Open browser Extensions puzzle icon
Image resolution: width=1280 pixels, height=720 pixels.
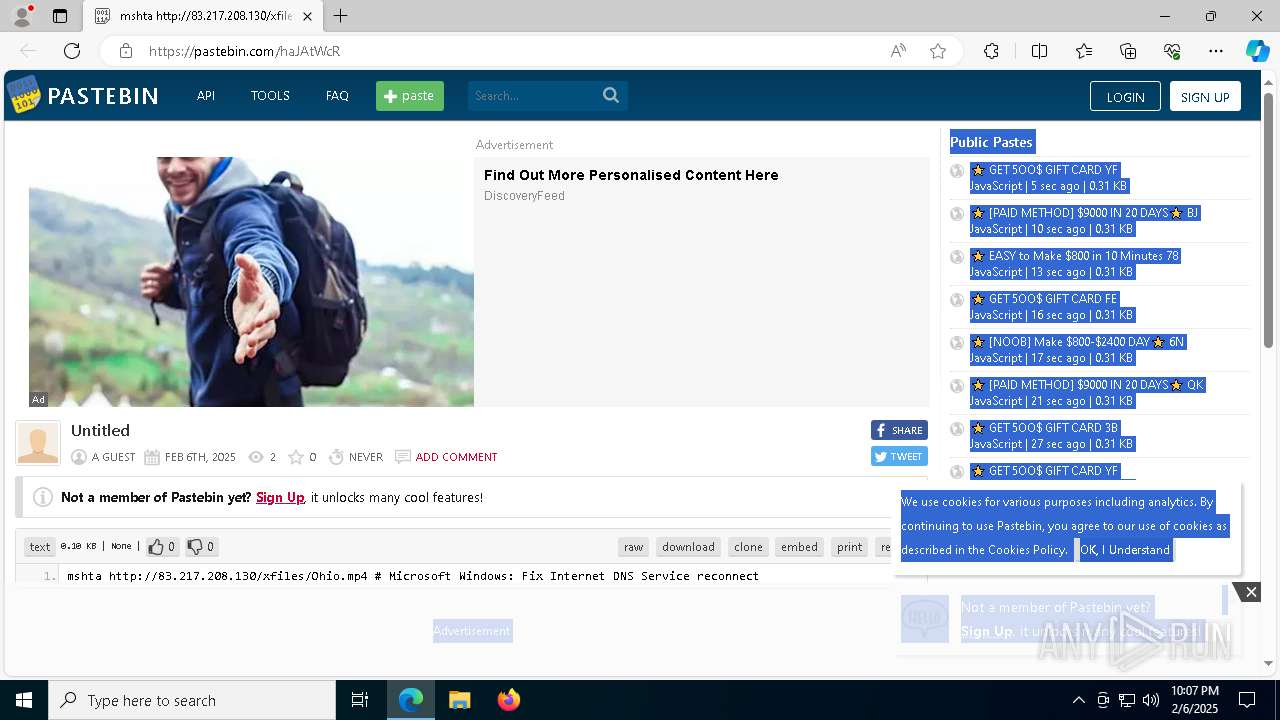tap(991, 51)
